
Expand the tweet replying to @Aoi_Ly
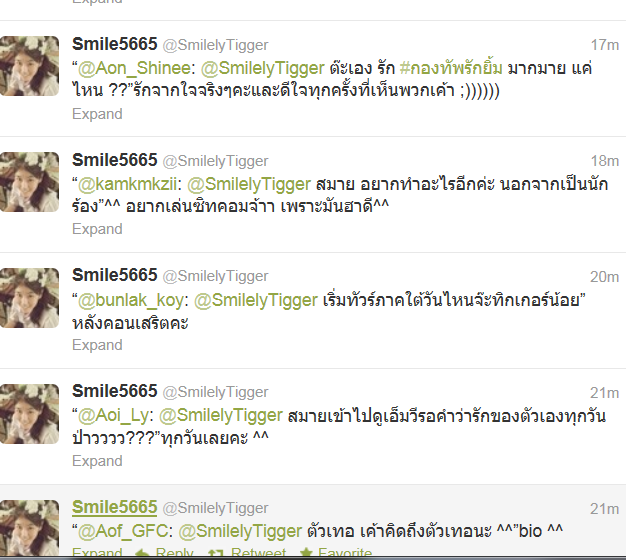point(97,461)
